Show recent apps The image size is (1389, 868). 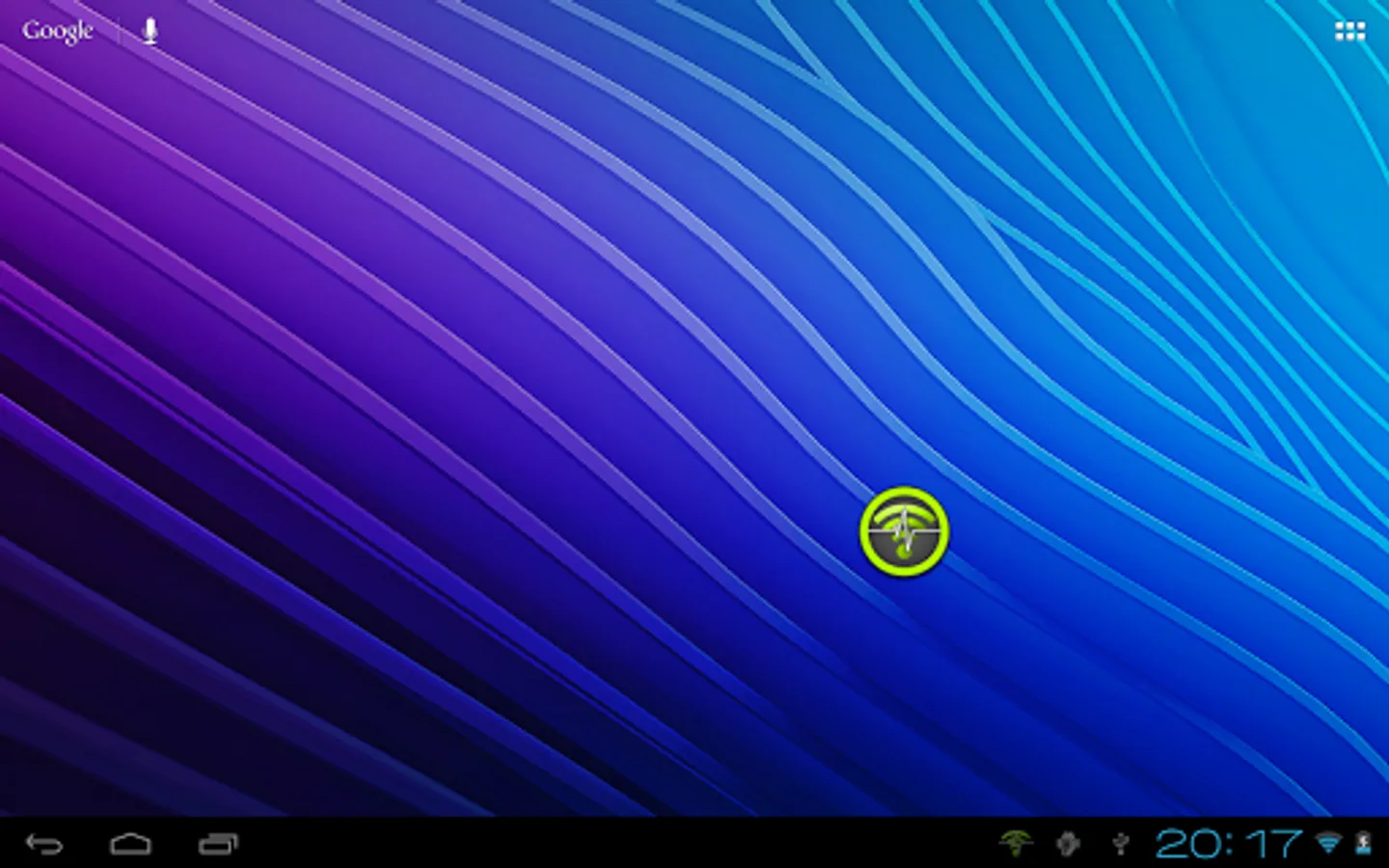click(x=218, y=844)
